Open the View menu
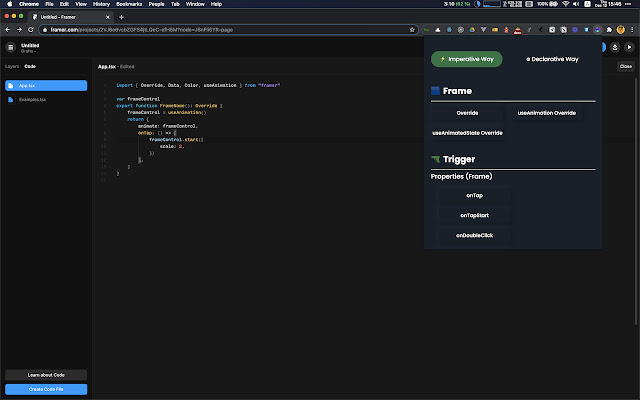This screenshot has height=400, width=640. (81, 4)
